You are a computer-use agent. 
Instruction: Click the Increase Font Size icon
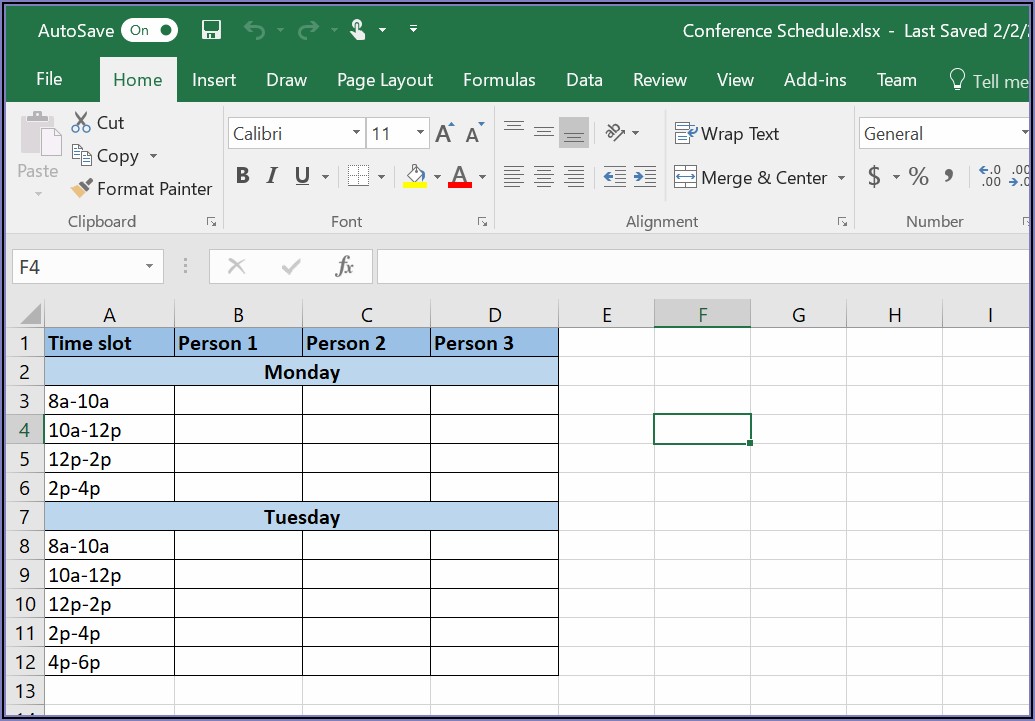(x=444, y=133)
